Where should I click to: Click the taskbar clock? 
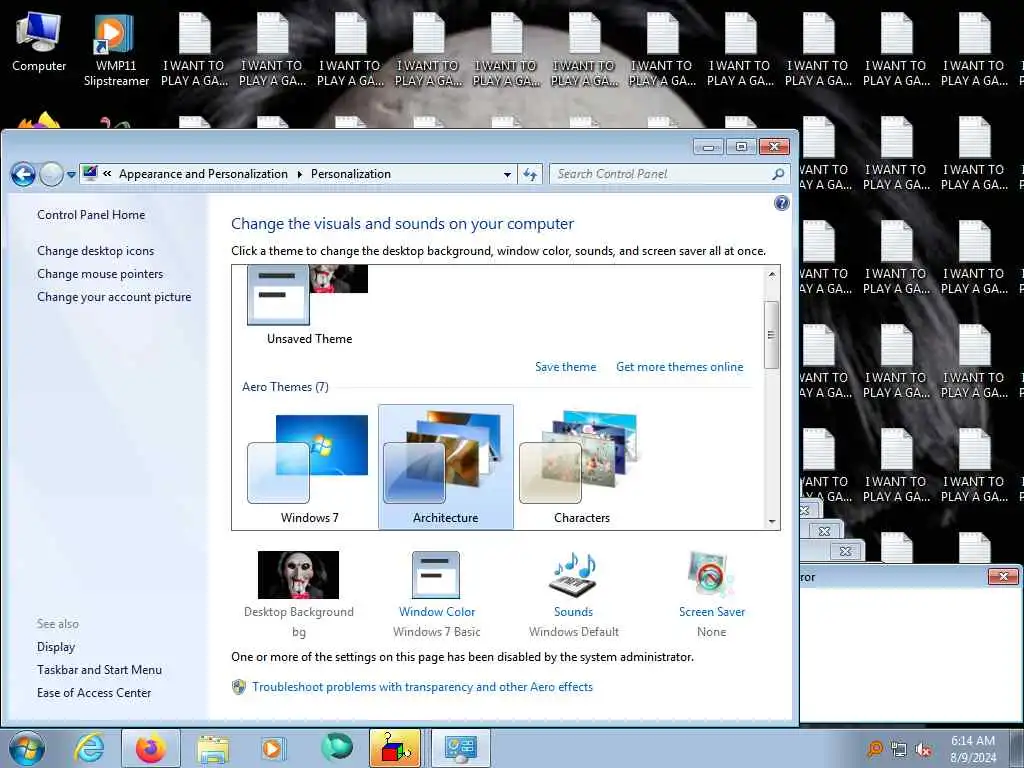coord(973,749)
